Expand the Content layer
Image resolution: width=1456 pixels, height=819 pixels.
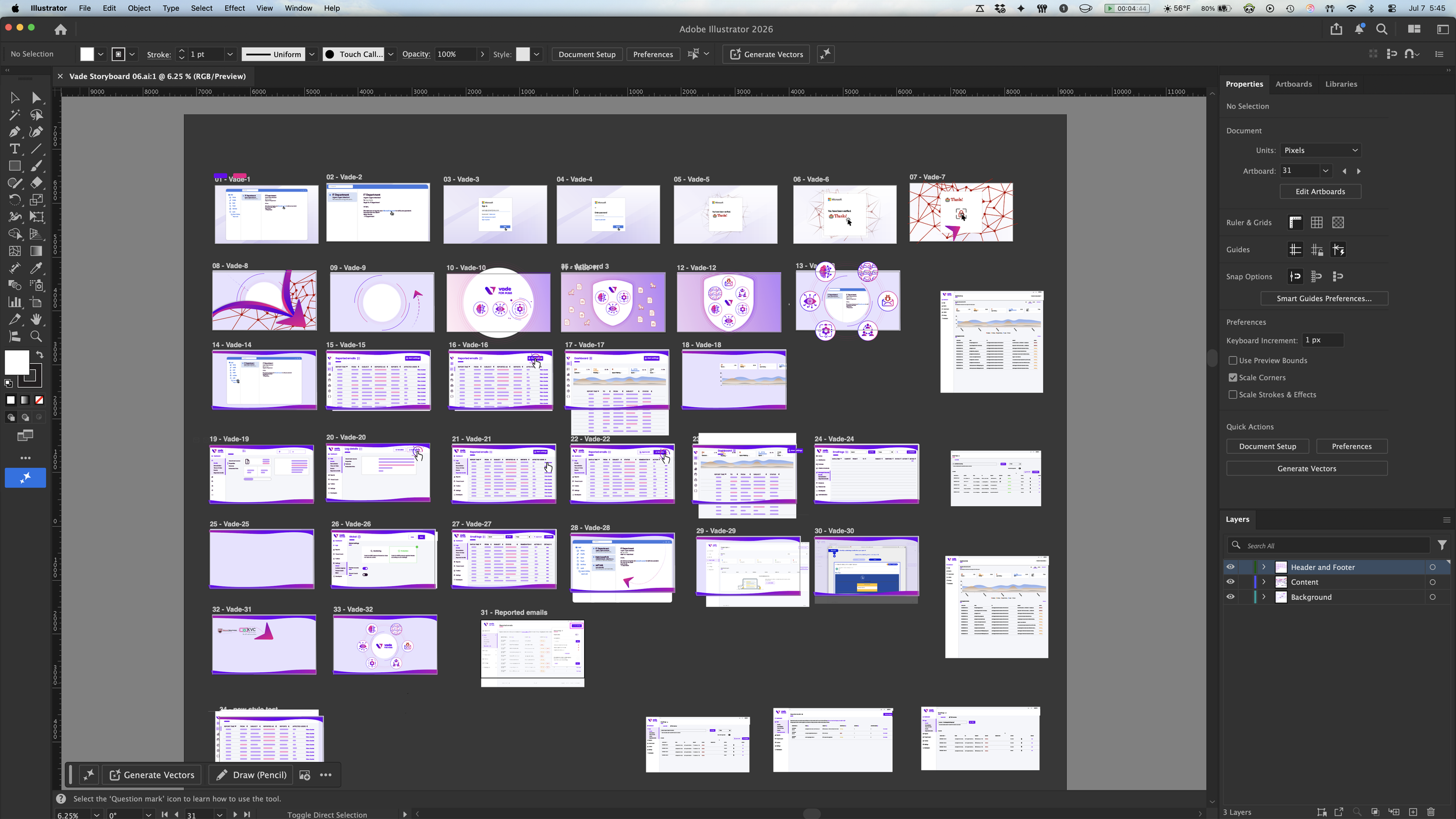tap(1264, 582)
